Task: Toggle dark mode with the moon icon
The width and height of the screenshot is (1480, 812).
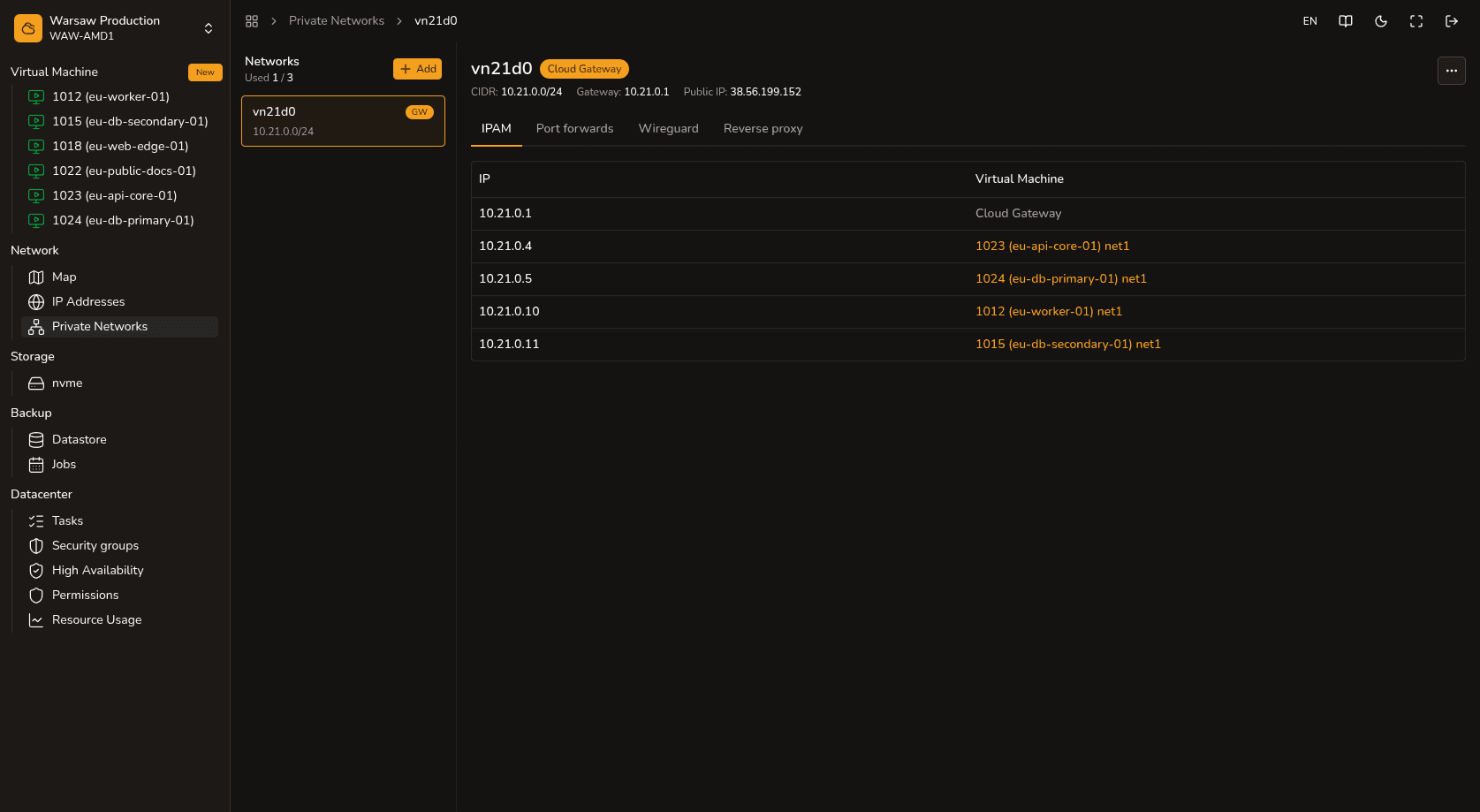Action: [1381, 21]
